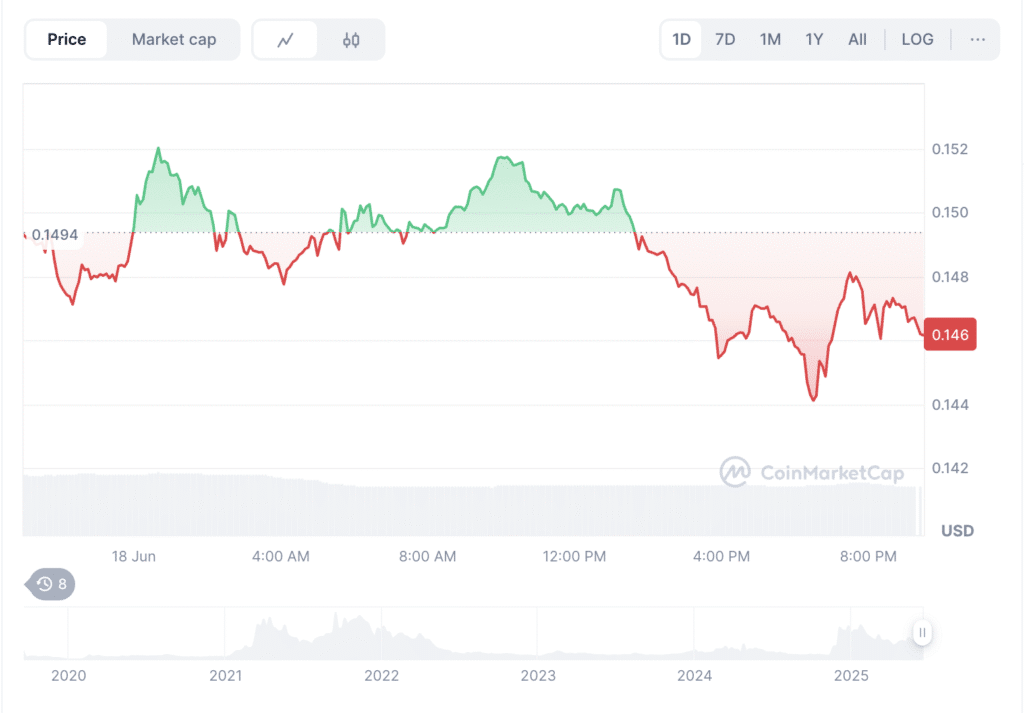Select the line chart view icon
Viewport: 1024px width, 713px height.
285,40
